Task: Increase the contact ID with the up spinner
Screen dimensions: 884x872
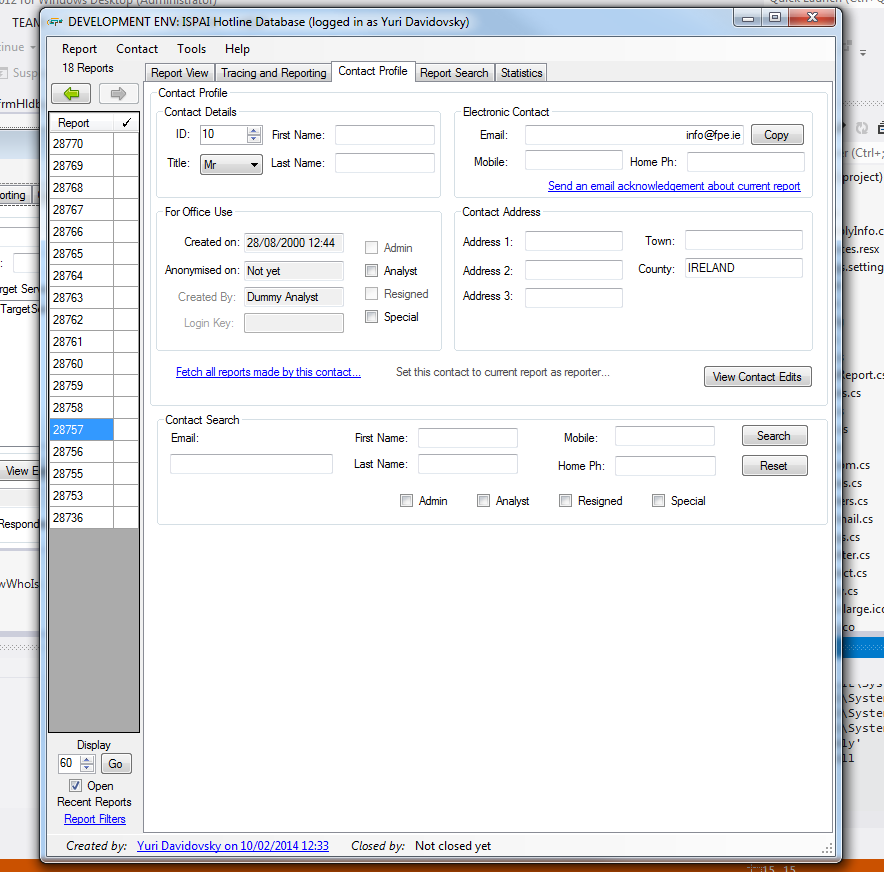Action: (x=254, y=130)
